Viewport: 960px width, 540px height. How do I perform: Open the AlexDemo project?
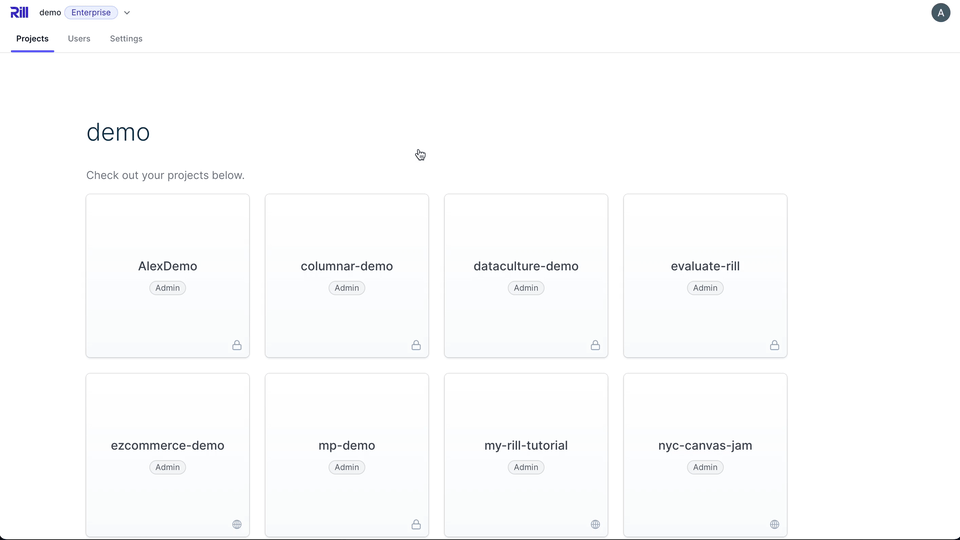[x=167, y=266]
